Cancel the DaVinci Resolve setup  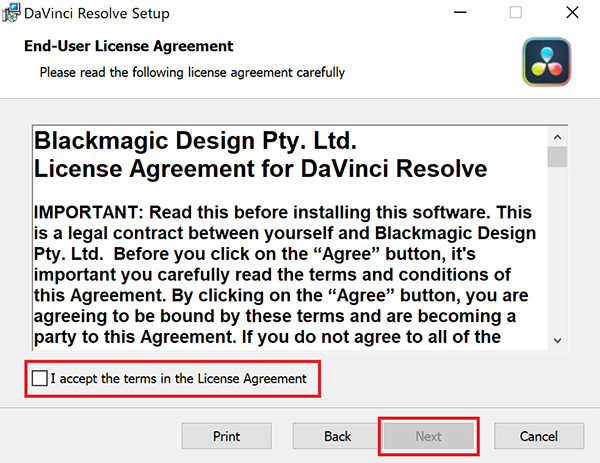[x=539, y=436]
